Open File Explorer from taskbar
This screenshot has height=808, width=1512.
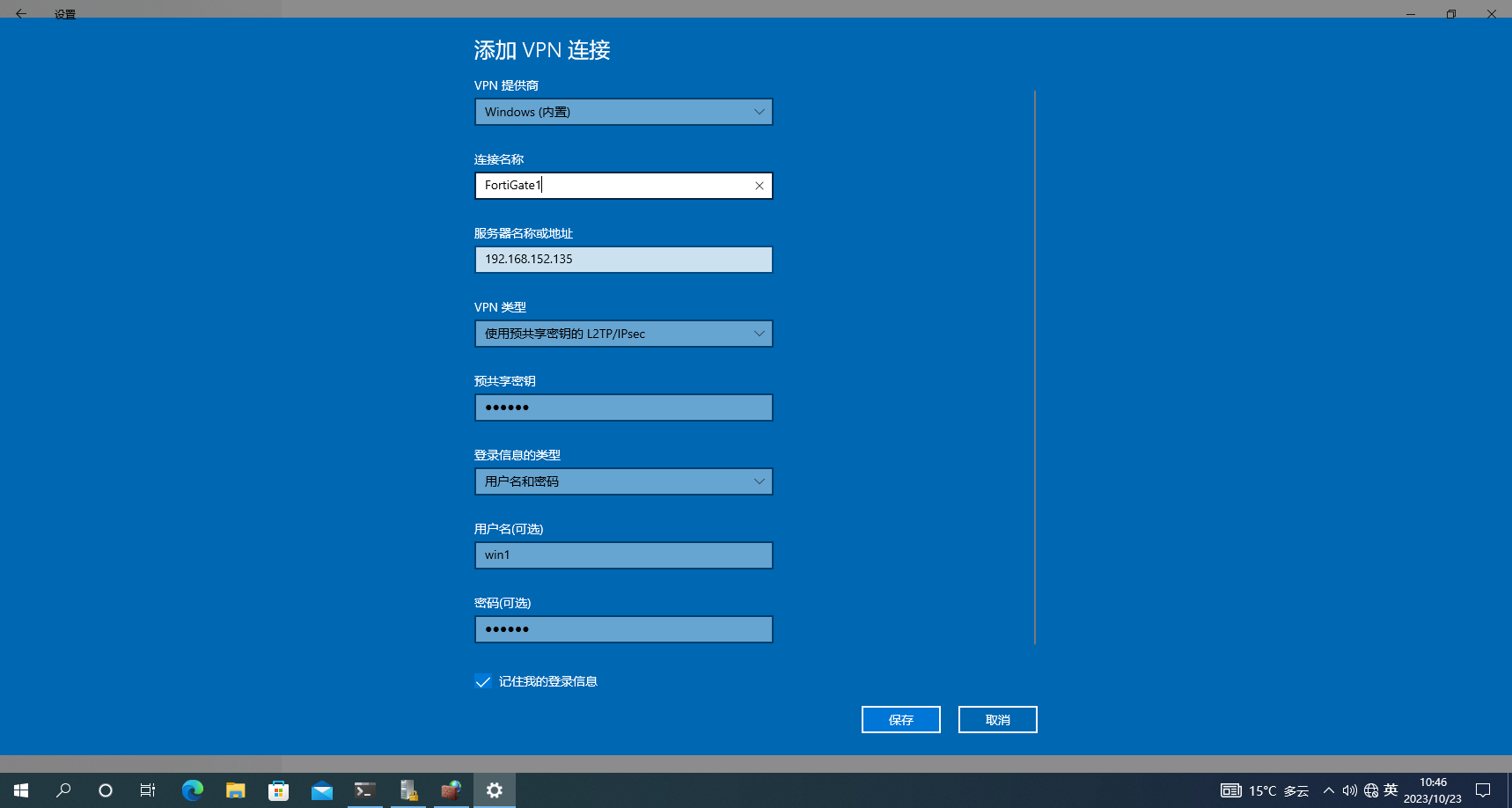click(235, 790)
